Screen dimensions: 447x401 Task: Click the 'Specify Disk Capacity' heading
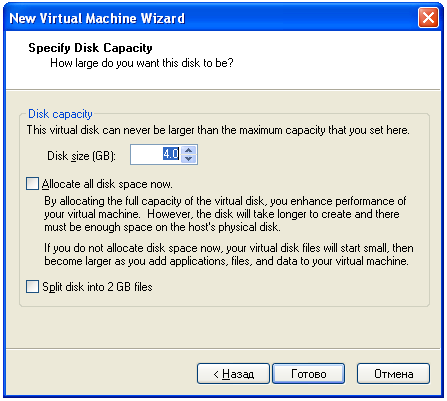click(x=90, y=48)
